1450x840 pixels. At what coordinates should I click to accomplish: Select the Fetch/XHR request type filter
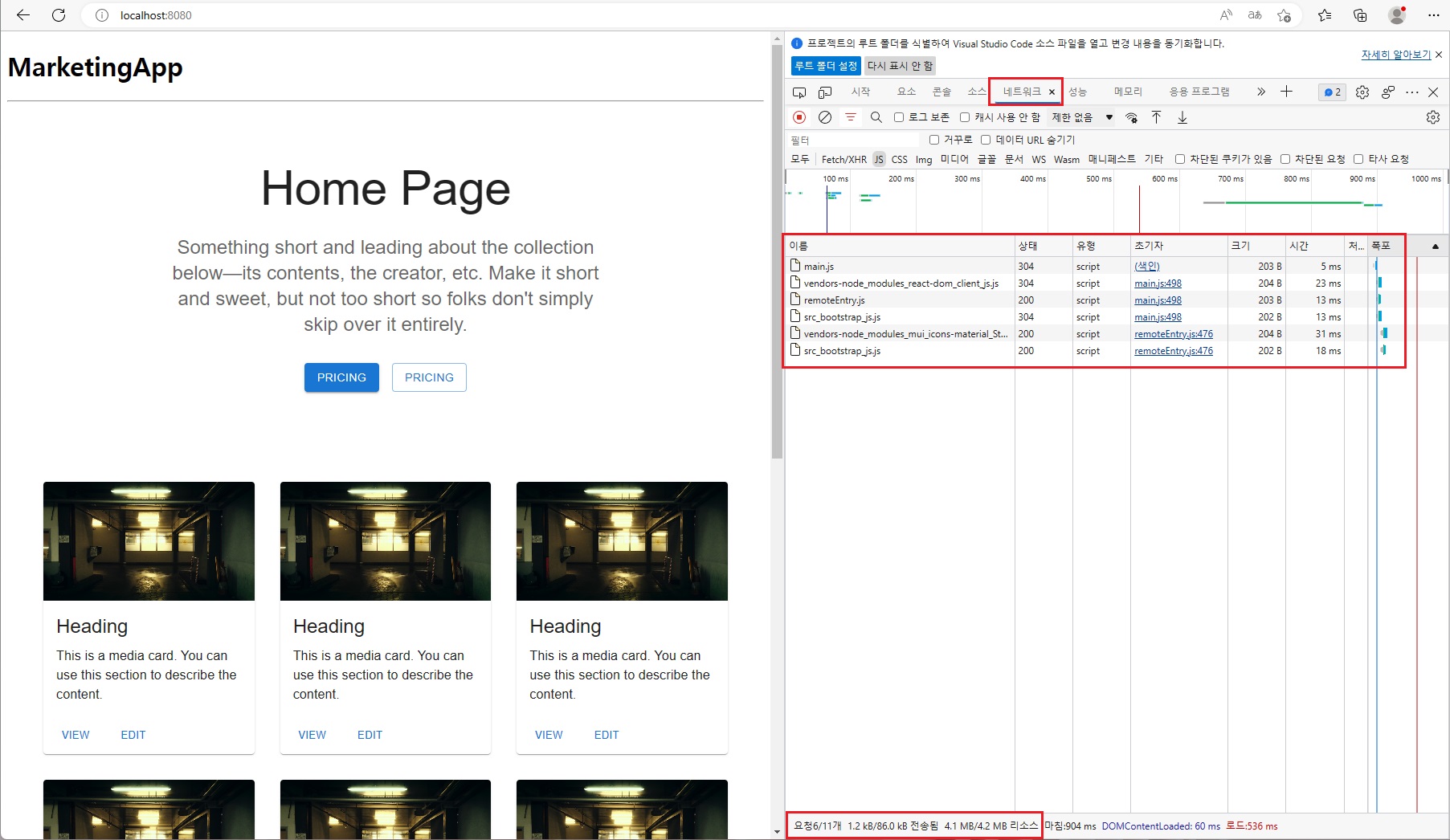coord(843,159)
